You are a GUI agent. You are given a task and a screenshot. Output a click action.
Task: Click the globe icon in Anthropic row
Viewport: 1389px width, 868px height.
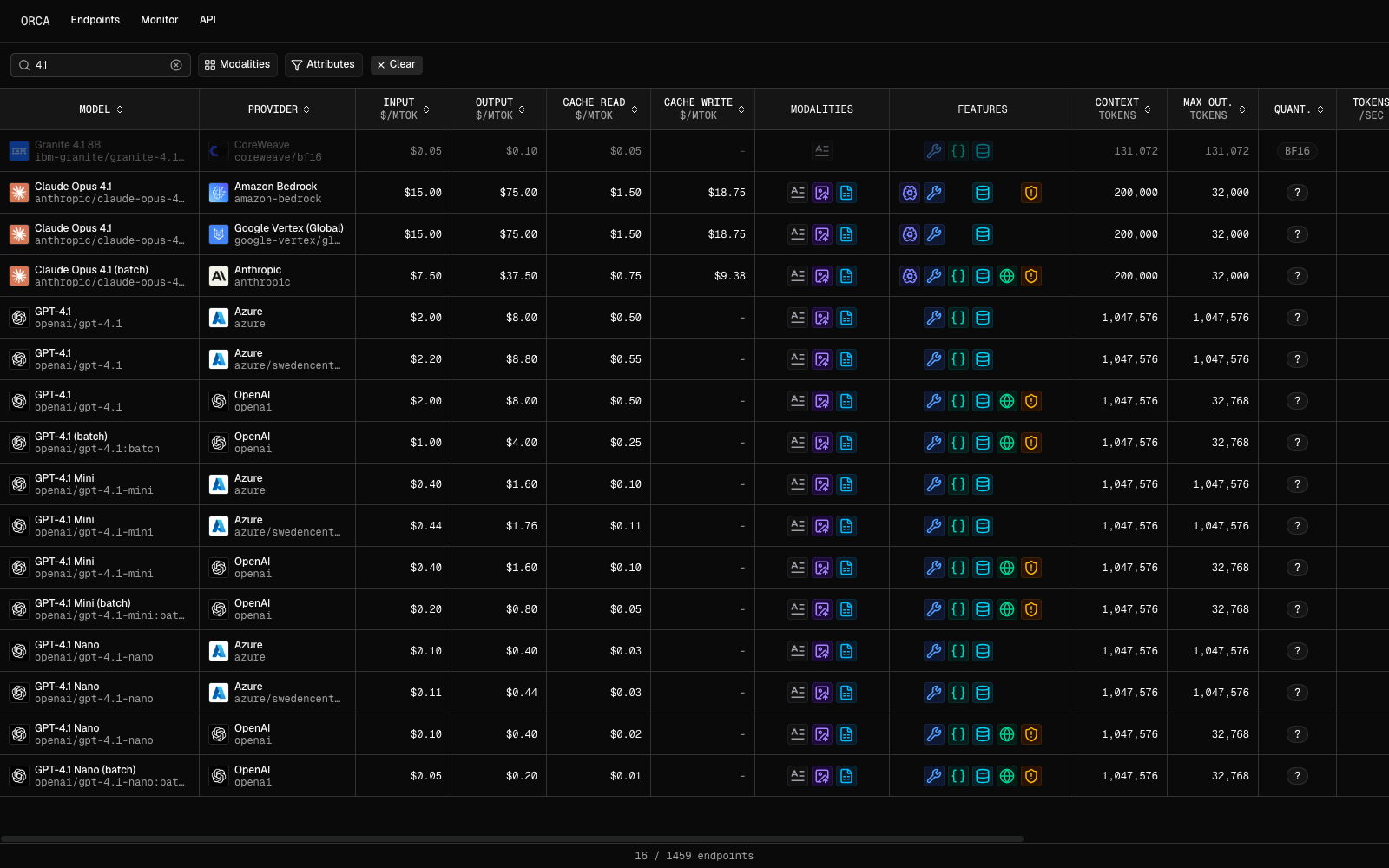pos(1007,276)
